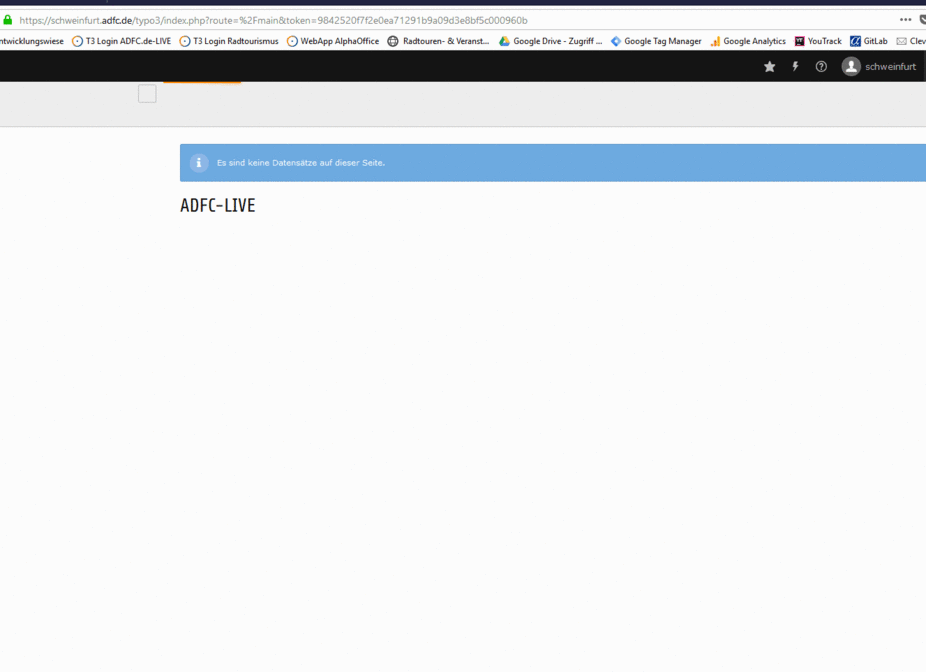Open the T3 Login Radtourismus bookmark
This screenshot has width=926, height=672.
pyautogui.click(x=229, y=41)
